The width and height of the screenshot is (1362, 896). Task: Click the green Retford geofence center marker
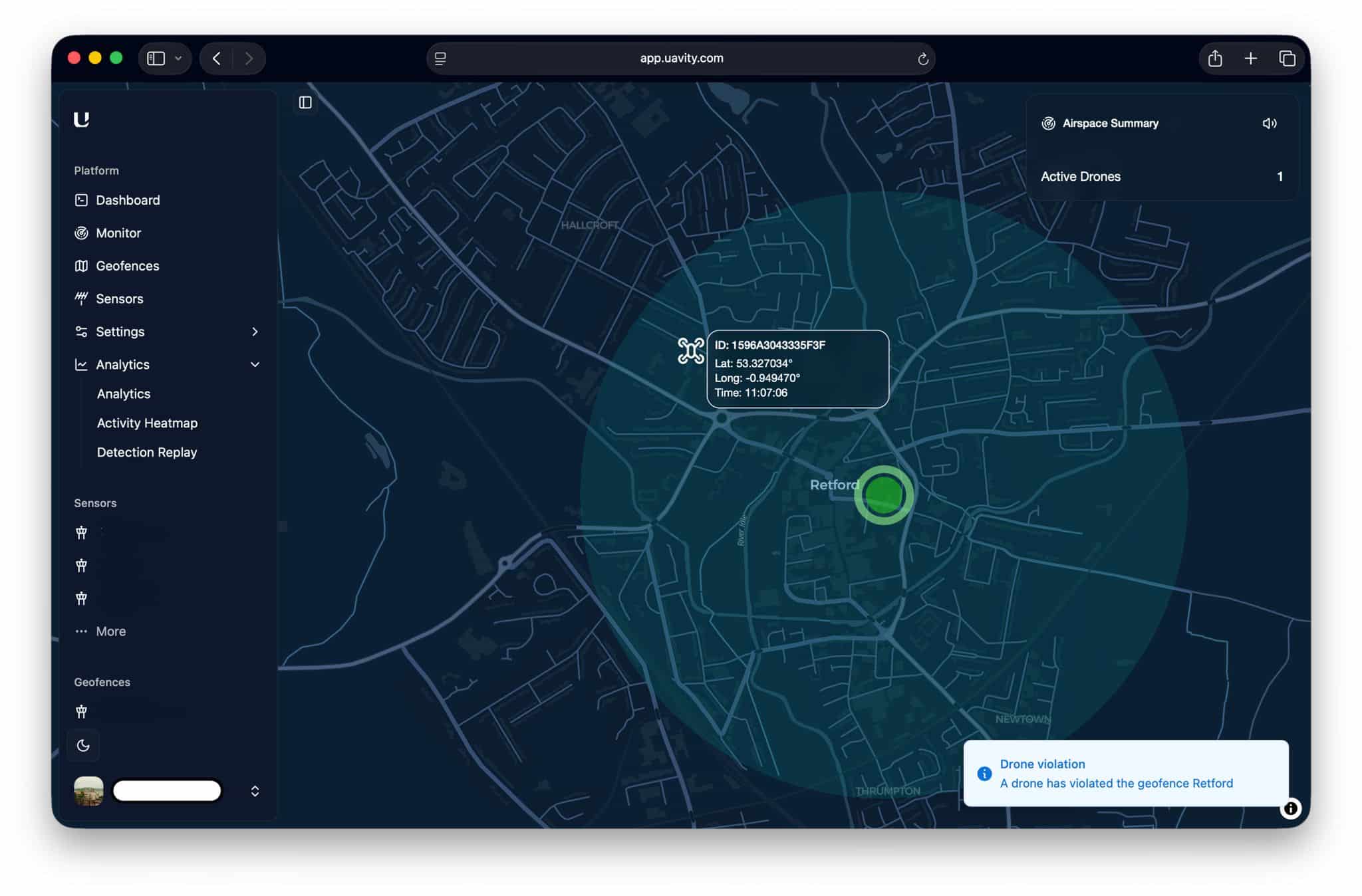tap(883, 495)
